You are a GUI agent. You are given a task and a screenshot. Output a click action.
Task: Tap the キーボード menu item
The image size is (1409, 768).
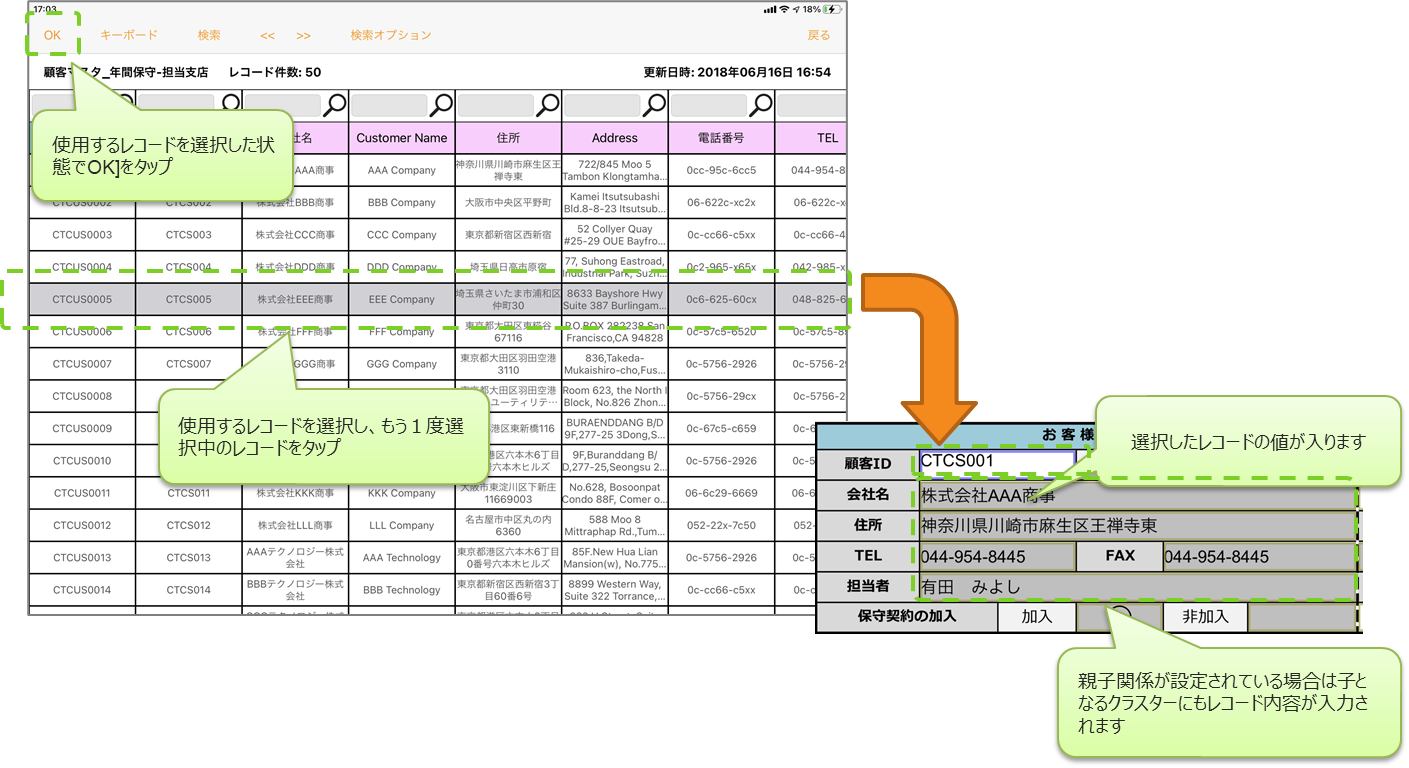click(128, 36)
